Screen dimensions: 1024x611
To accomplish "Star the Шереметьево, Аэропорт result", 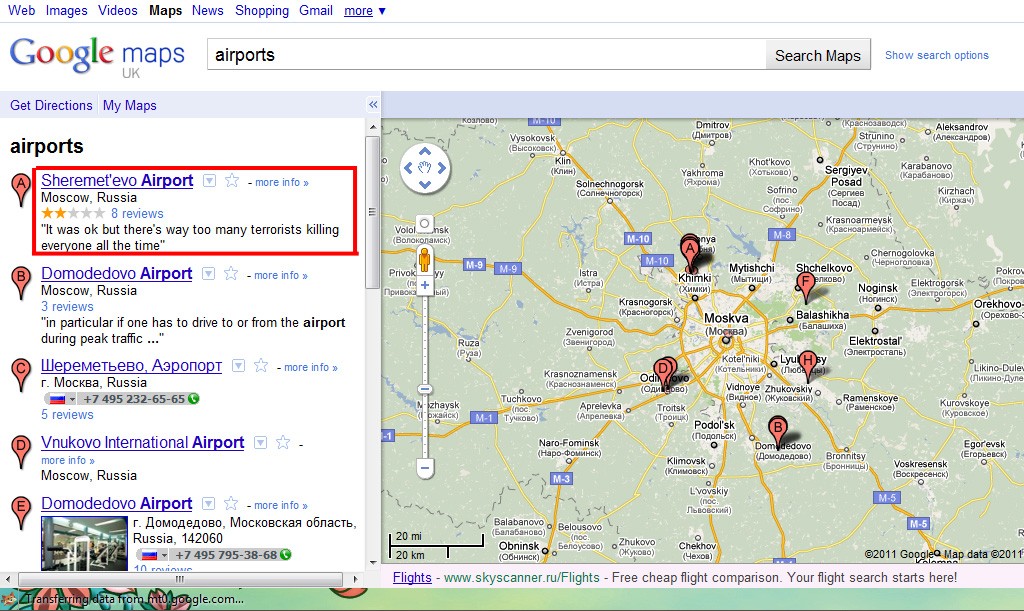I will coord(261,366).
